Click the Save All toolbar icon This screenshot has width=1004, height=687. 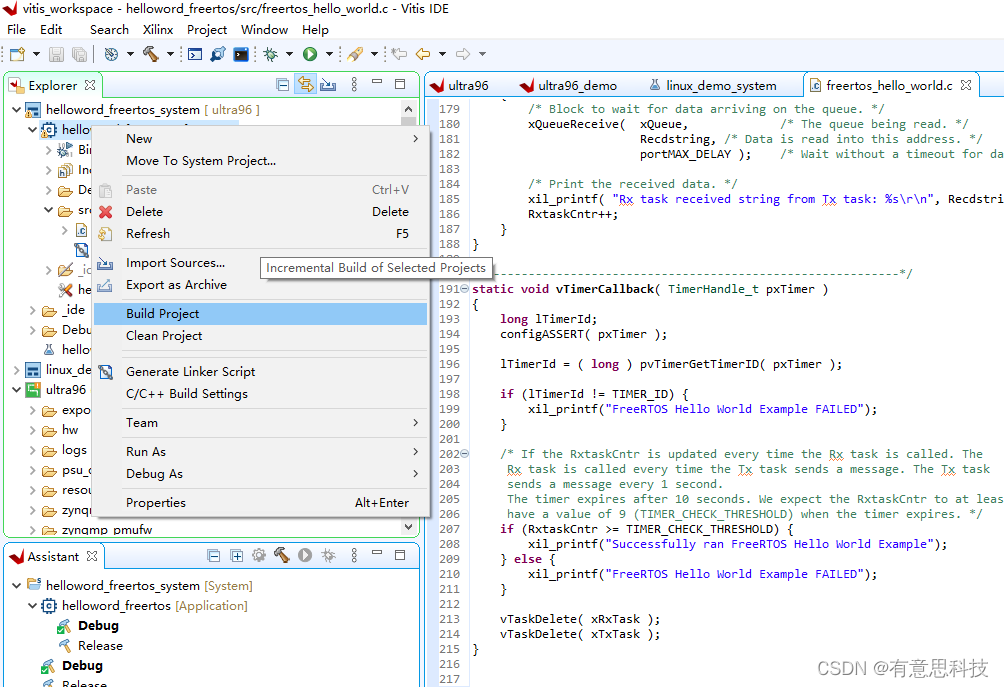click(79, 54)
